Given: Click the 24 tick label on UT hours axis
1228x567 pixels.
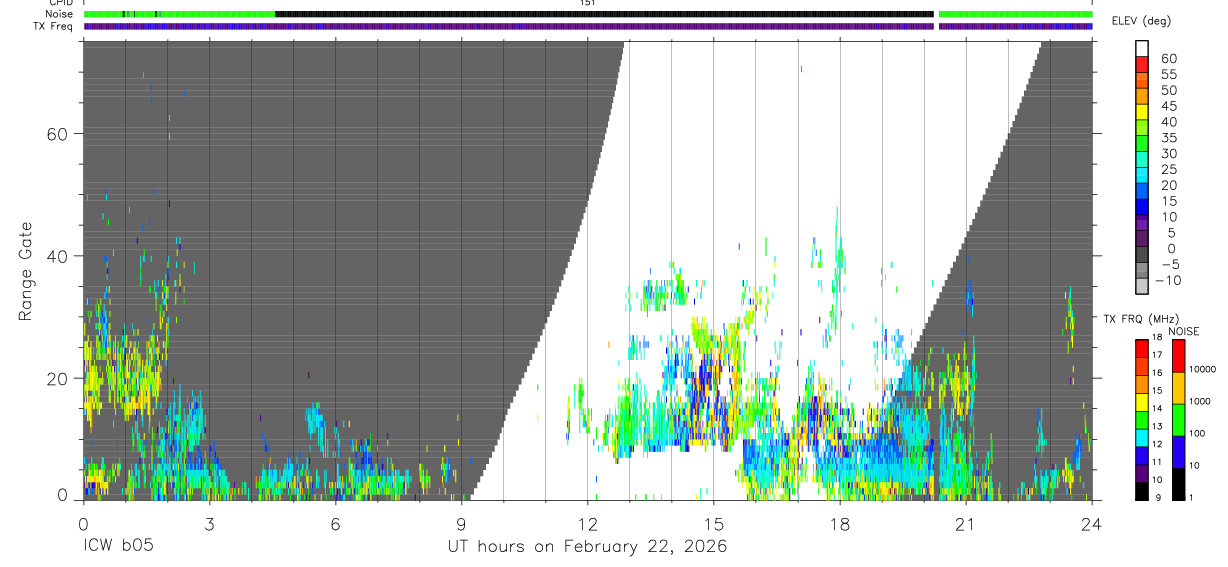Looking at the screenshot, I should click(1091, 523).
